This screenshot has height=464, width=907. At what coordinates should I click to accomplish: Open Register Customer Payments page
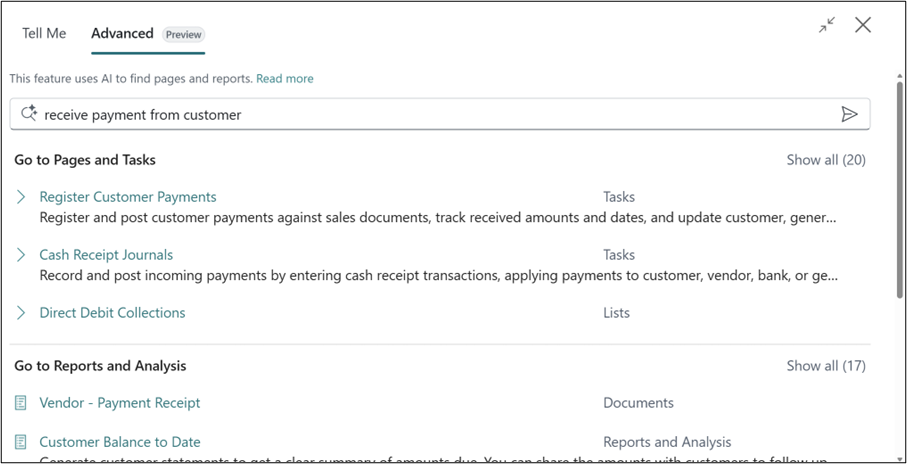pos(128,197)
